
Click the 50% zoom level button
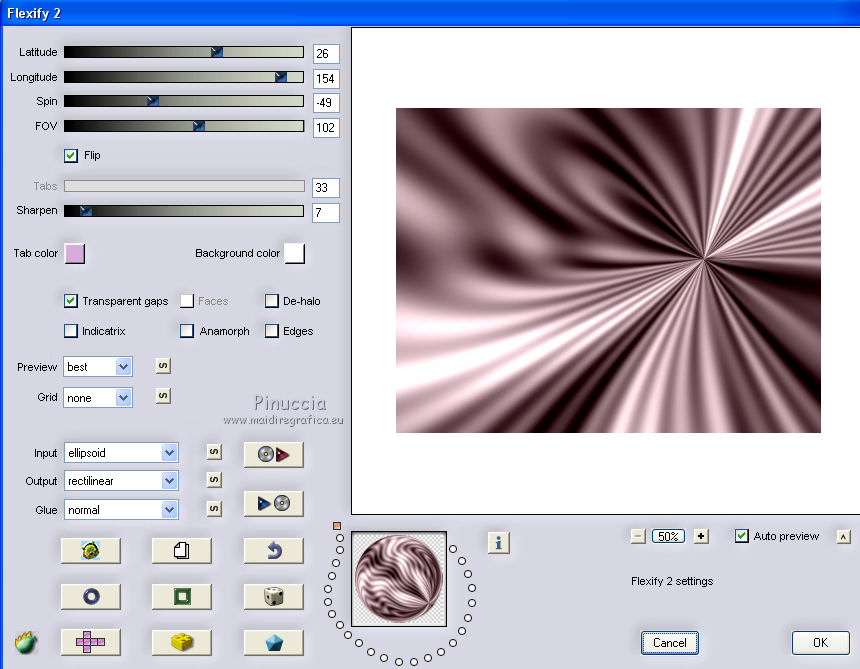668,536
